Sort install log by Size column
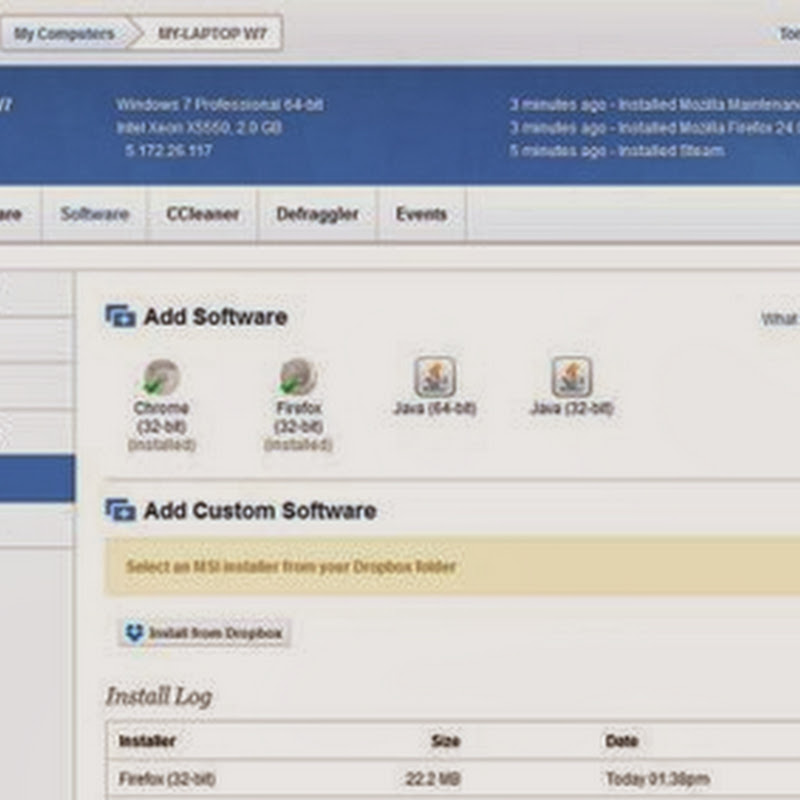800x800 pixels. (445, 741)
